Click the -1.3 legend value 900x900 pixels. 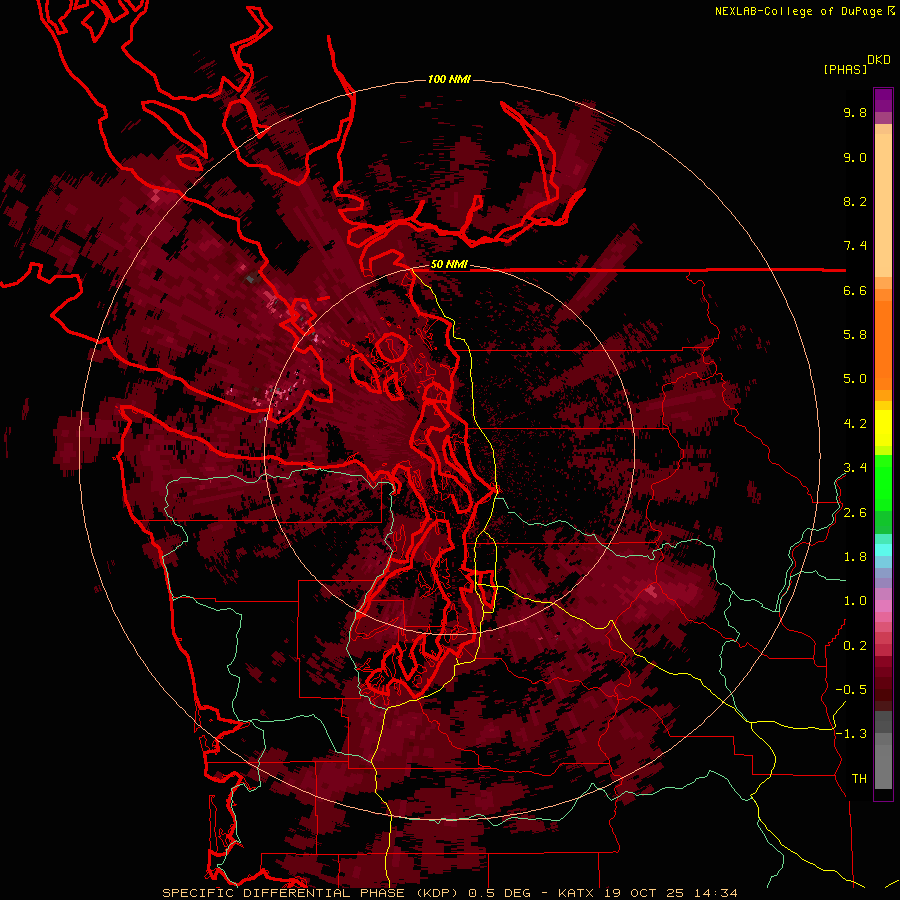[x=851, y=734]
